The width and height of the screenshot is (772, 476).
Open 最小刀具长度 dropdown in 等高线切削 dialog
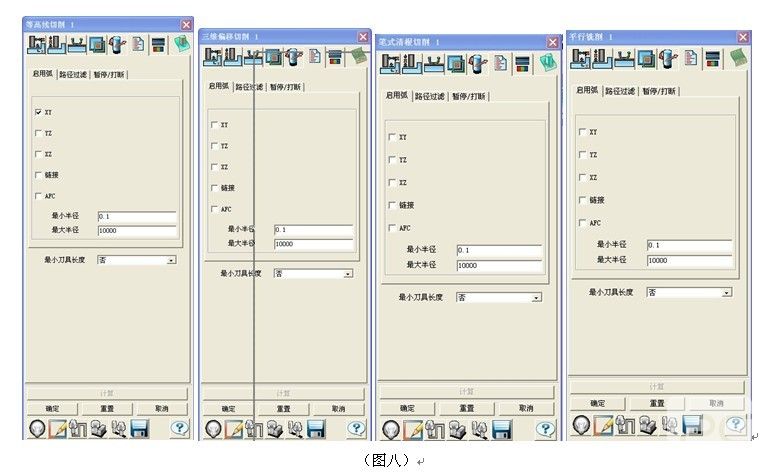[170, 260]
